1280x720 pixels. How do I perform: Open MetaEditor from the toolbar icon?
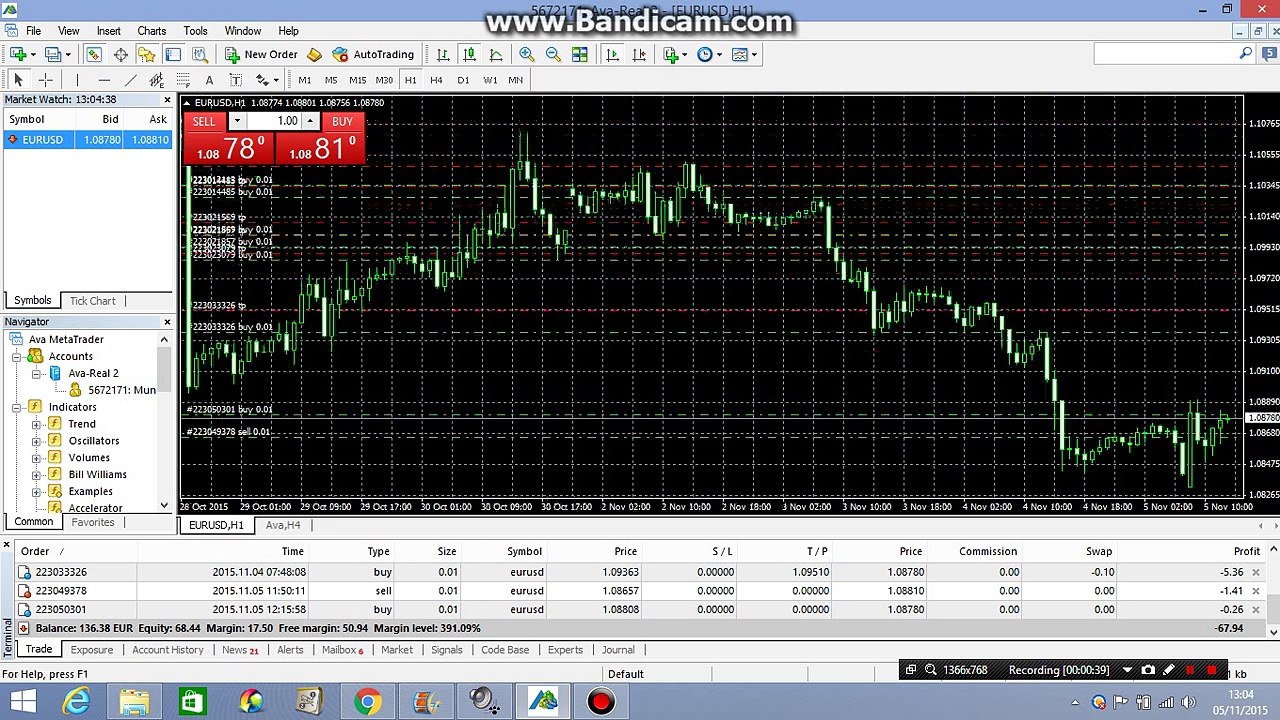click(314, 55)
